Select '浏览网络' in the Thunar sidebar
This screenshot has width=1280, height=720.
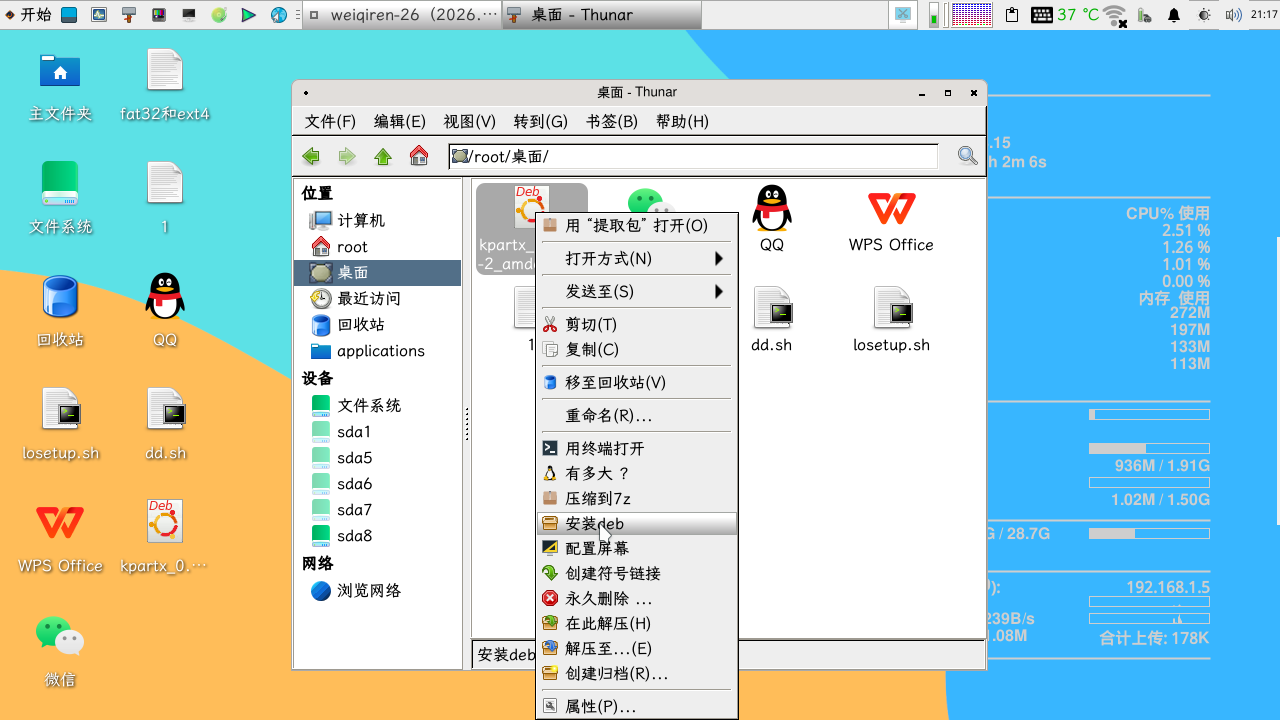[x=378, y=590]
